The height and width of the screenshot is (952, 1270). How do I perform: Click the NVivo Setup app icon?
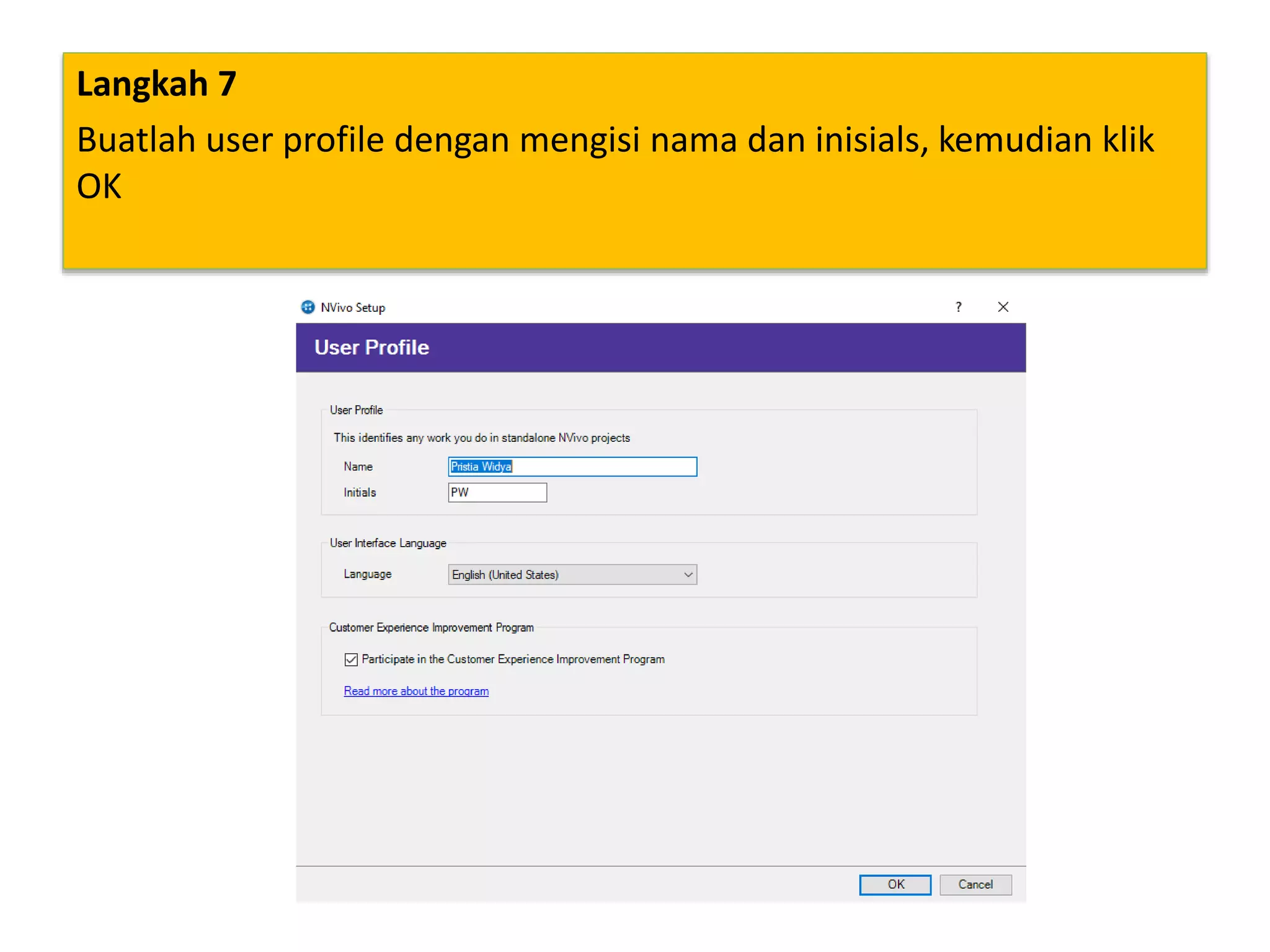pos(308,307)
